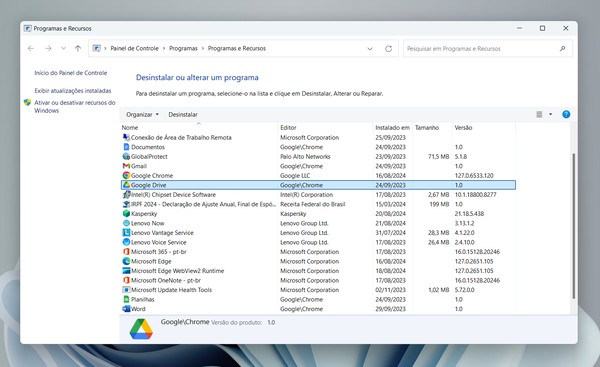Select the Planilhas green icon

(x=126, y=299)
